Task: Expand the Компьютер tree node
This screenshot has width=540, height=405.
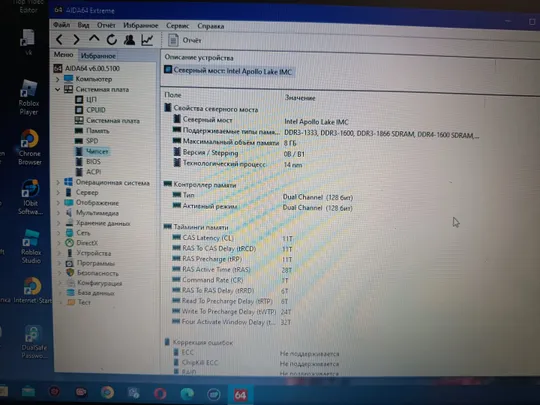Action: [x=58, y=79]
